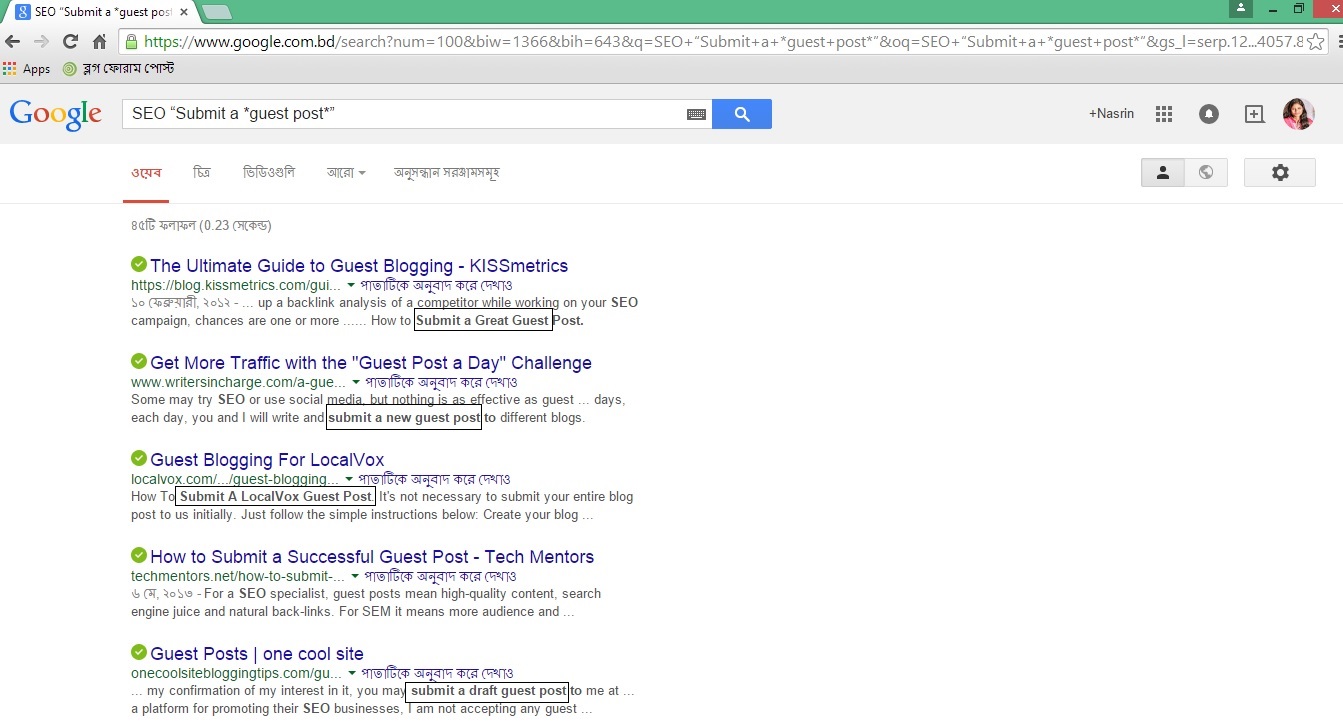The width and height of the screenshot is (1343, 725).
Task: Show Google notifications bell
Action: 1209,114
